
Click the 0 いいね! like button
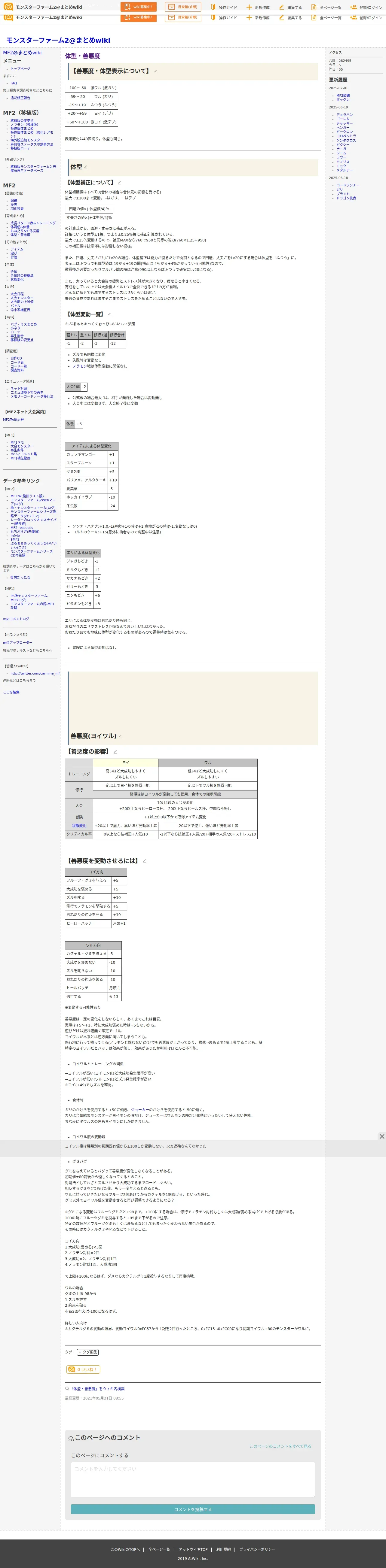coord(83,1369)
